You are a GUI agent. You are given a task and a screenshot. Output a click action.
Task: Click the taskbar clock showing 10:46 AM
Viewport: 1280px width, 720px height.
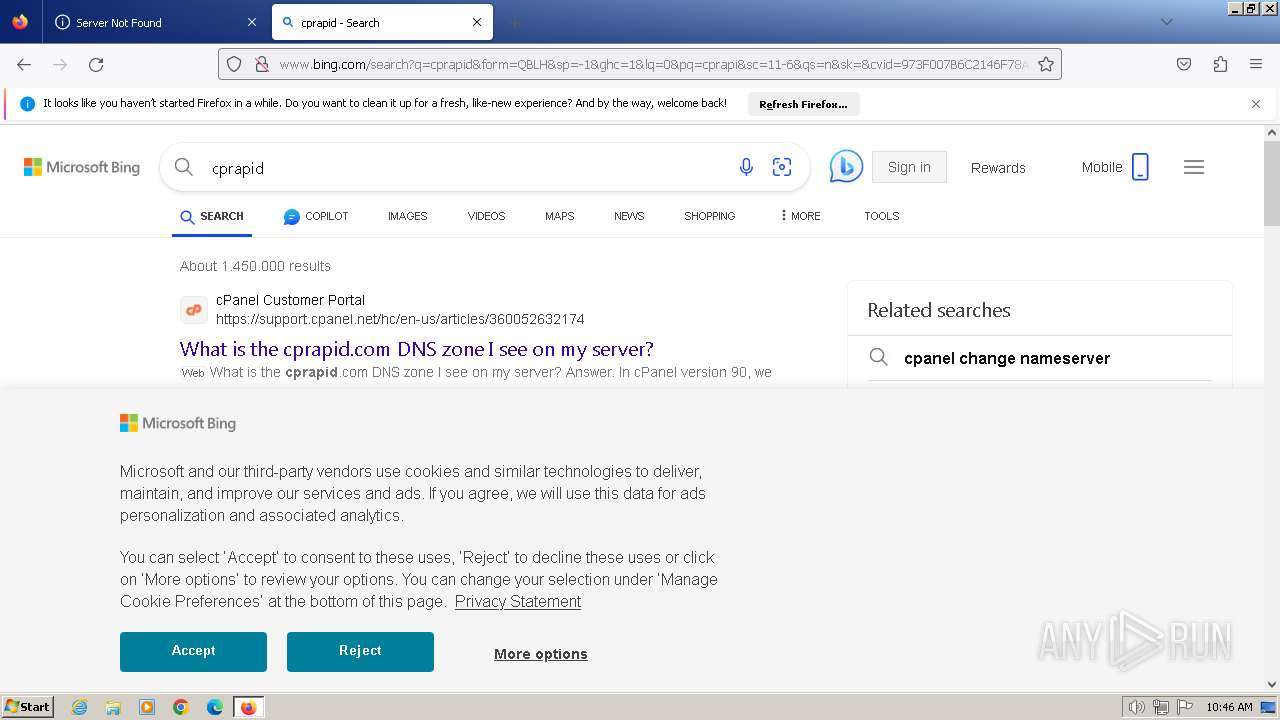1229,707
